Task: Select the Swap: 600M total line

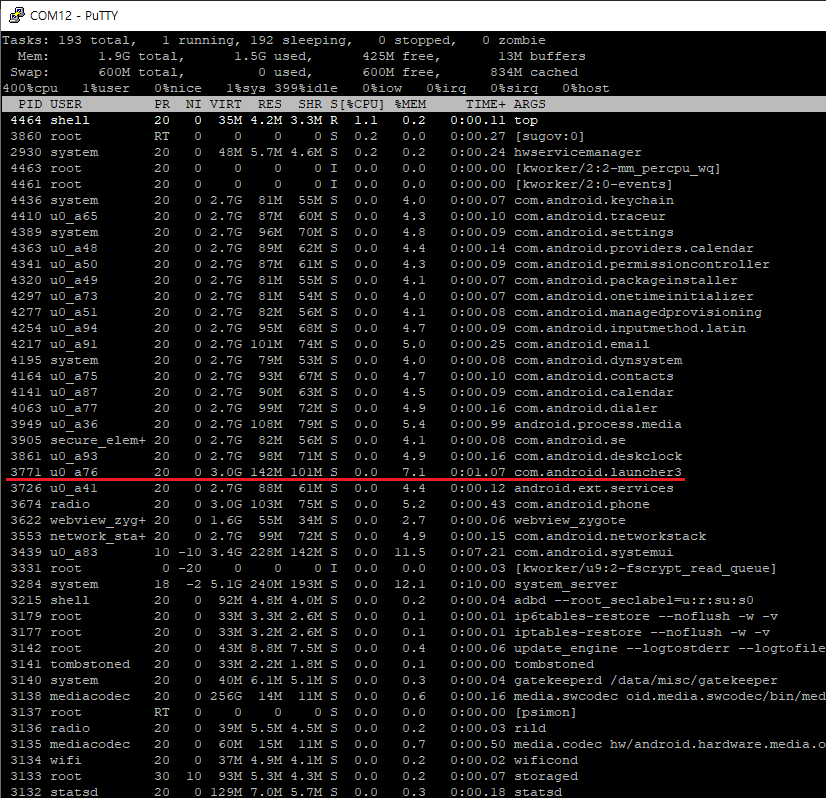Action: (294, 72)
